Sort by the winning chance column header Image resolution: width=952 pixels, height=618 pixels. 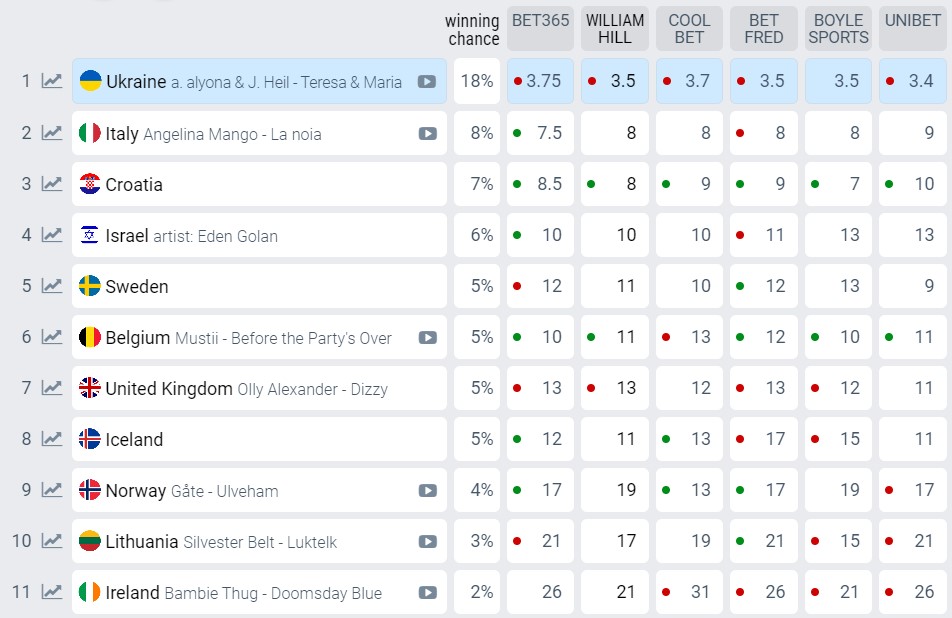click(x=472, y=29)
